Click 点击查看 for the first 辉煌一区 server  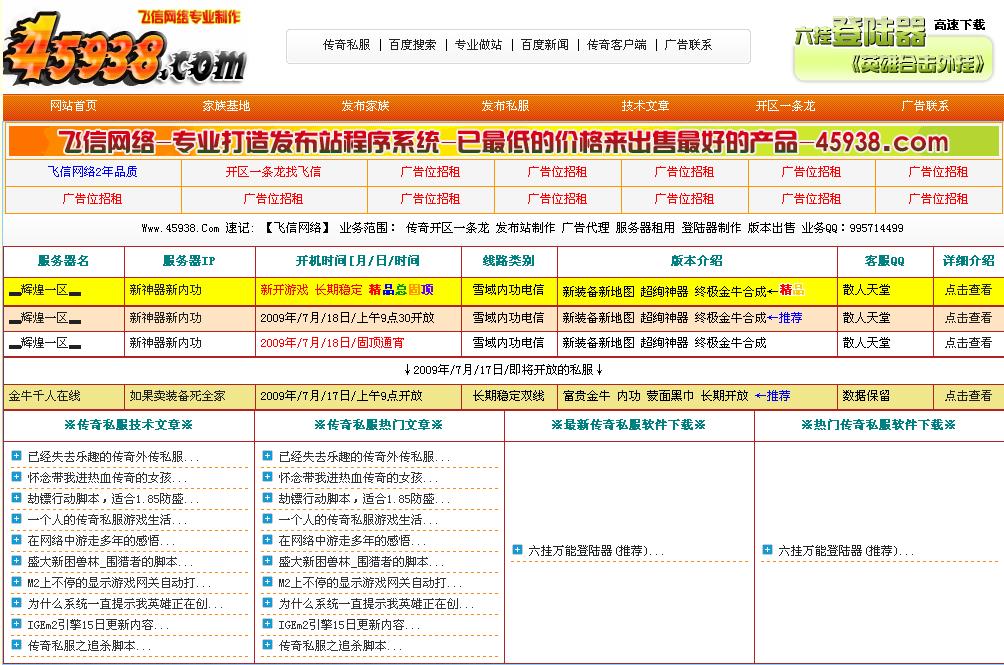968,290
